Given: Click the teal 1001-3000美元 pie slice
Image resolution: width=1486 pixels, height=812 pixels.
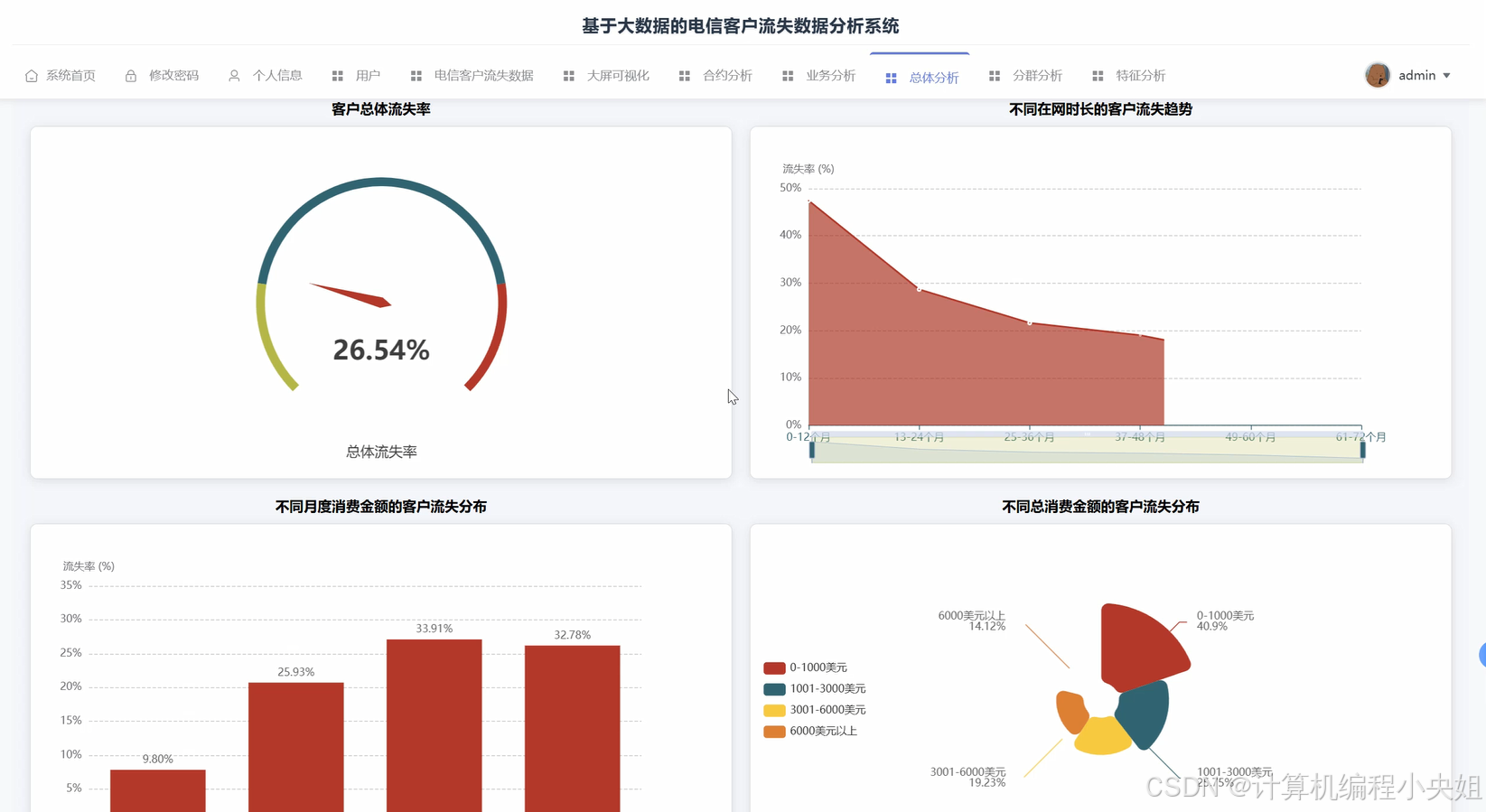Looking at the screenshot, I should (1146, 712).
